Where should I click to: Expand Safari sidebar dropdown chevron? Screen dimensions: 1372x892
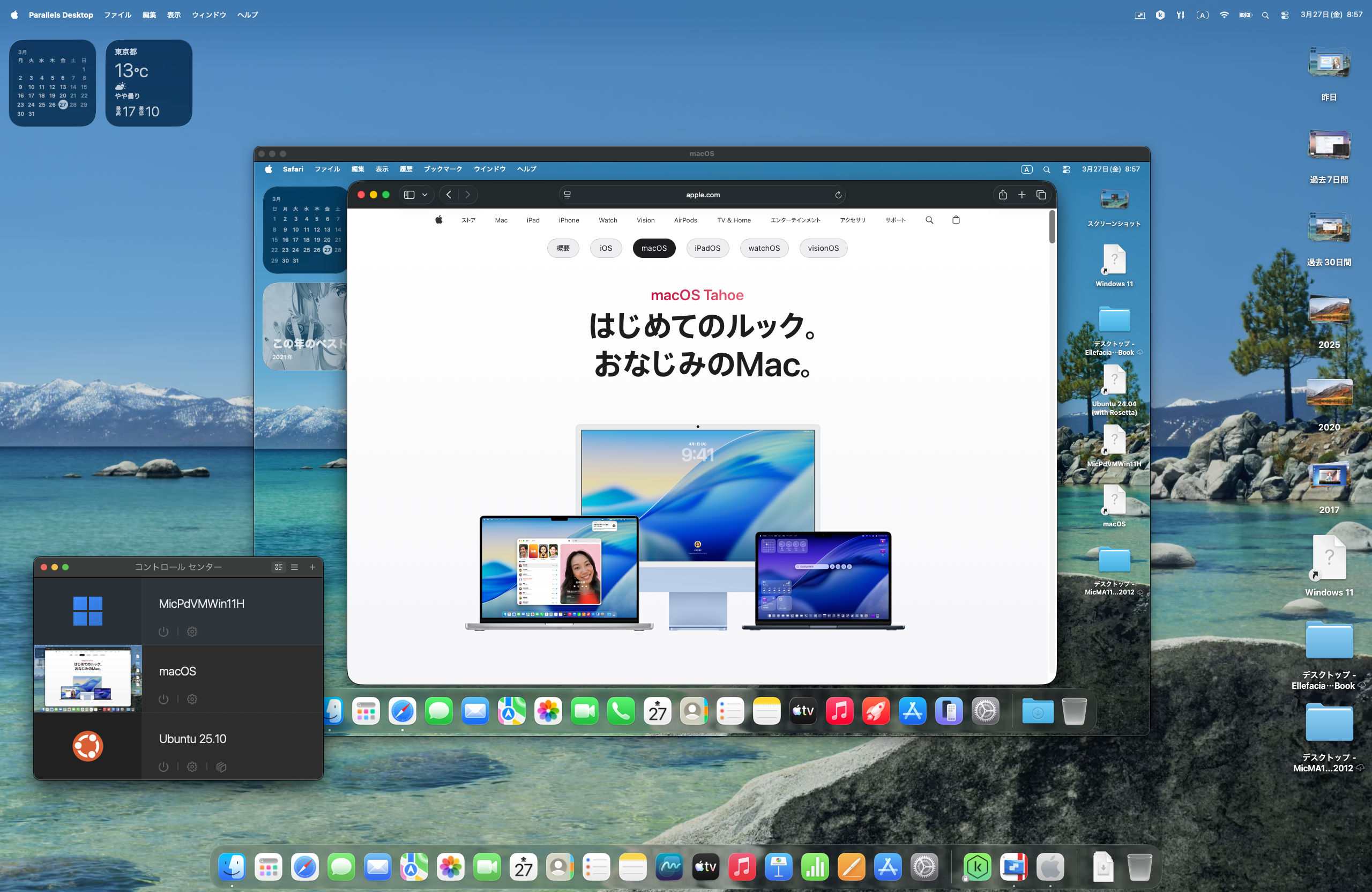(x=425, y=195)
